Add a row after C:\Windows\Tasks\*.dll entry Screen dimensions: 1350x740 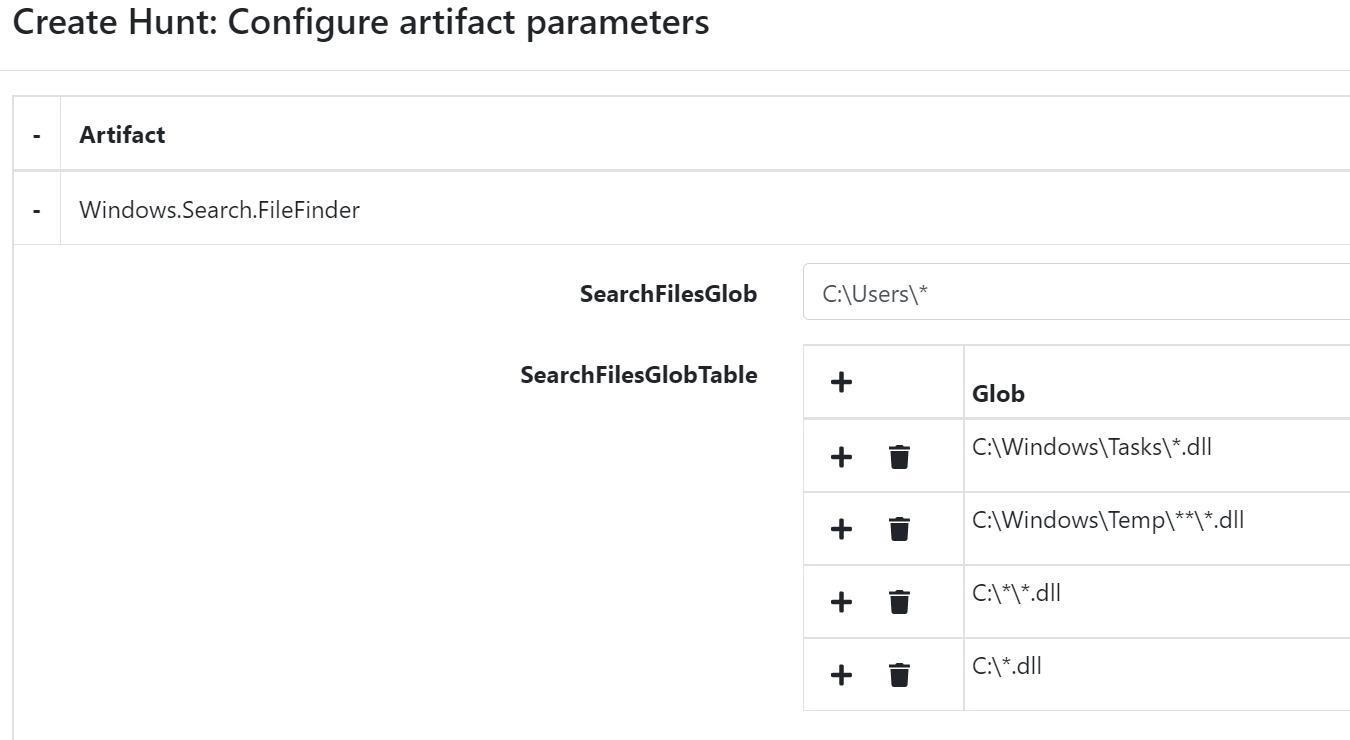click(x=841, y=457)
